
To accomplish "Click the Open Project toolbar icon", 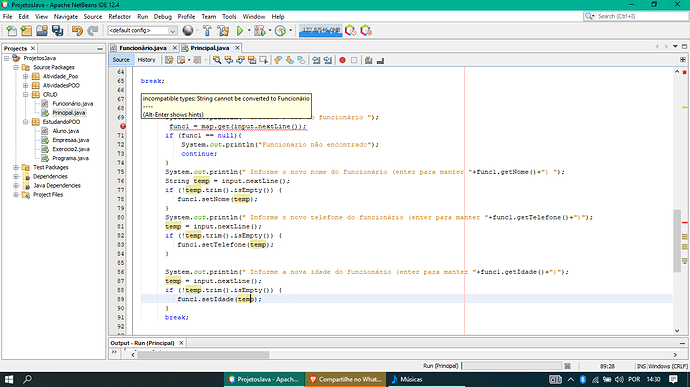I will 42,31.
